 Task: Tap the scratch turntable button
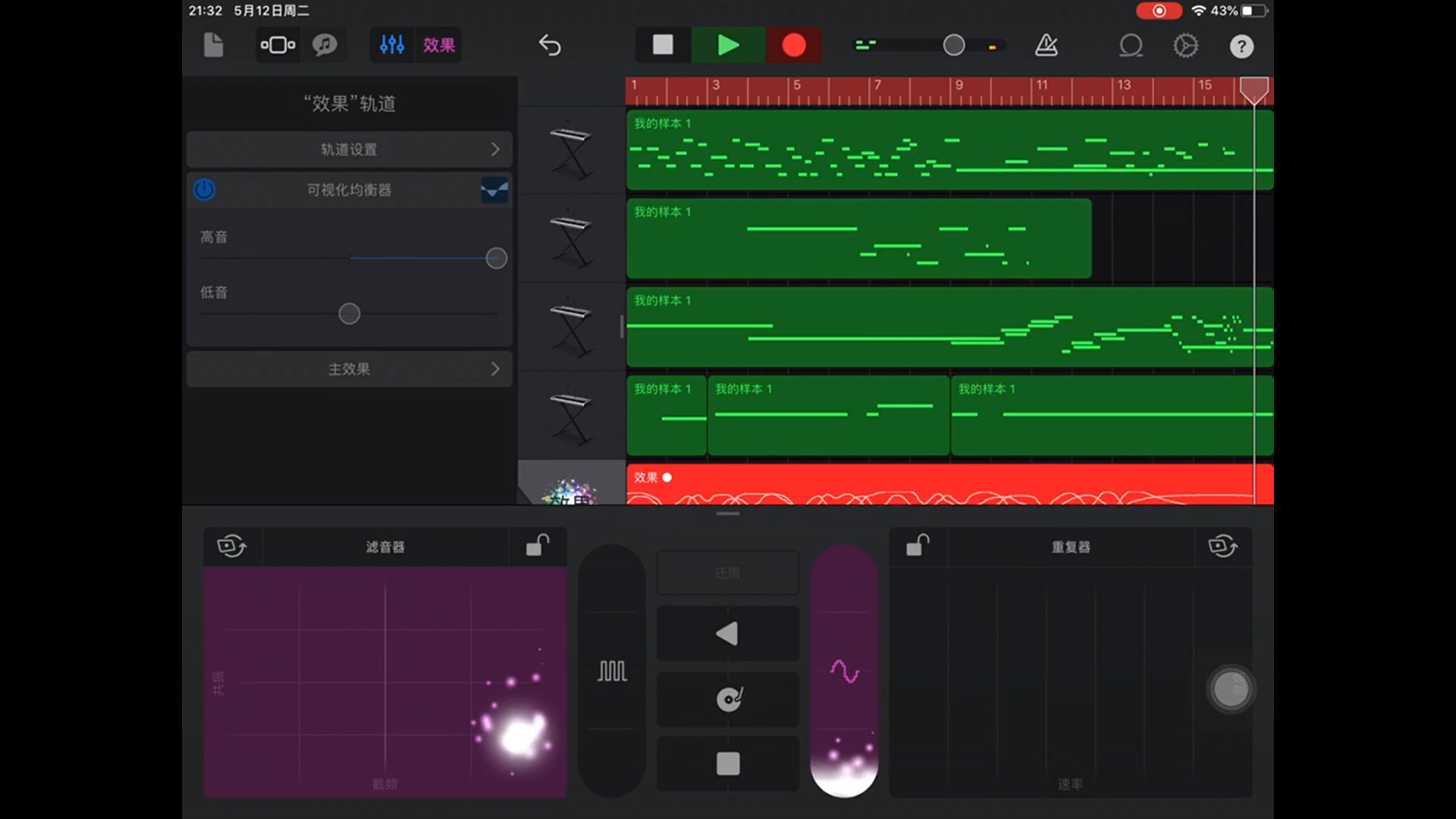pyautogui.click(x=727, y=699)
